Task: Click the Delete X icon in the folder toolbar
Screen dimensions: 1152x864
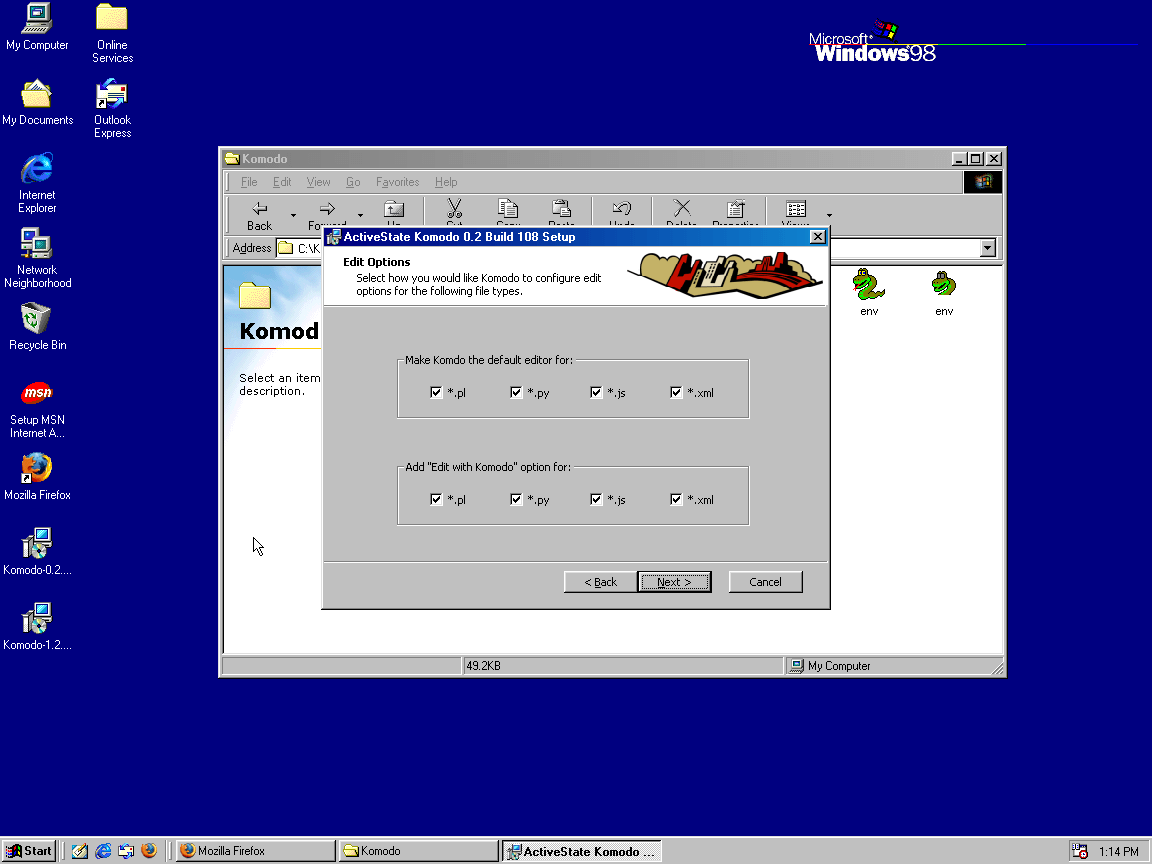Action: click(x=682, y=209)
